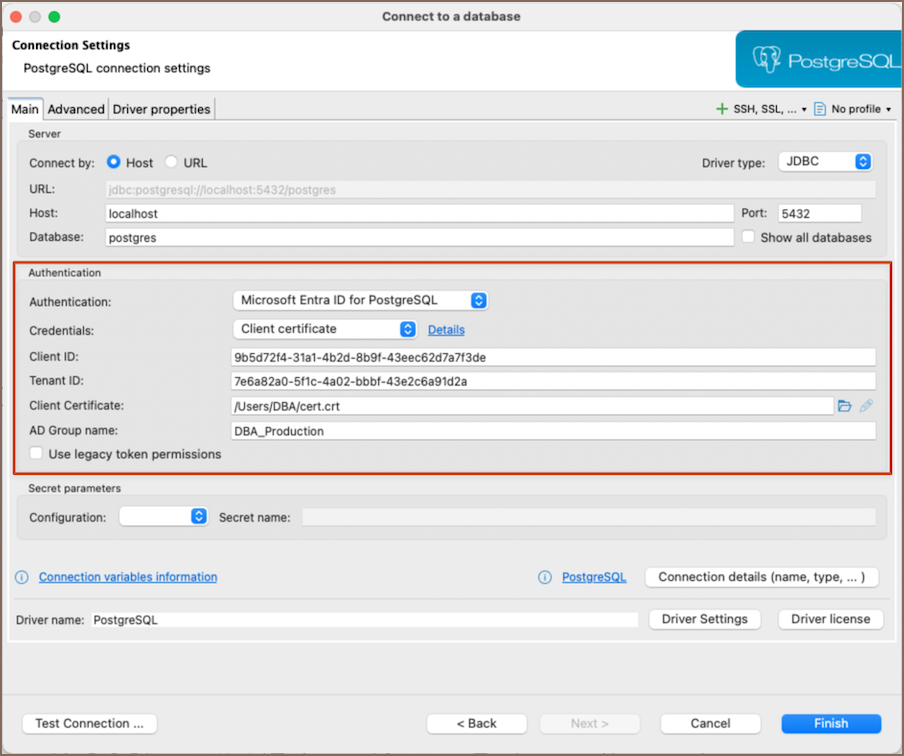904x756 pixels.
Task: Click info icon next to PostgreSQL link
Action: point(545,577)
